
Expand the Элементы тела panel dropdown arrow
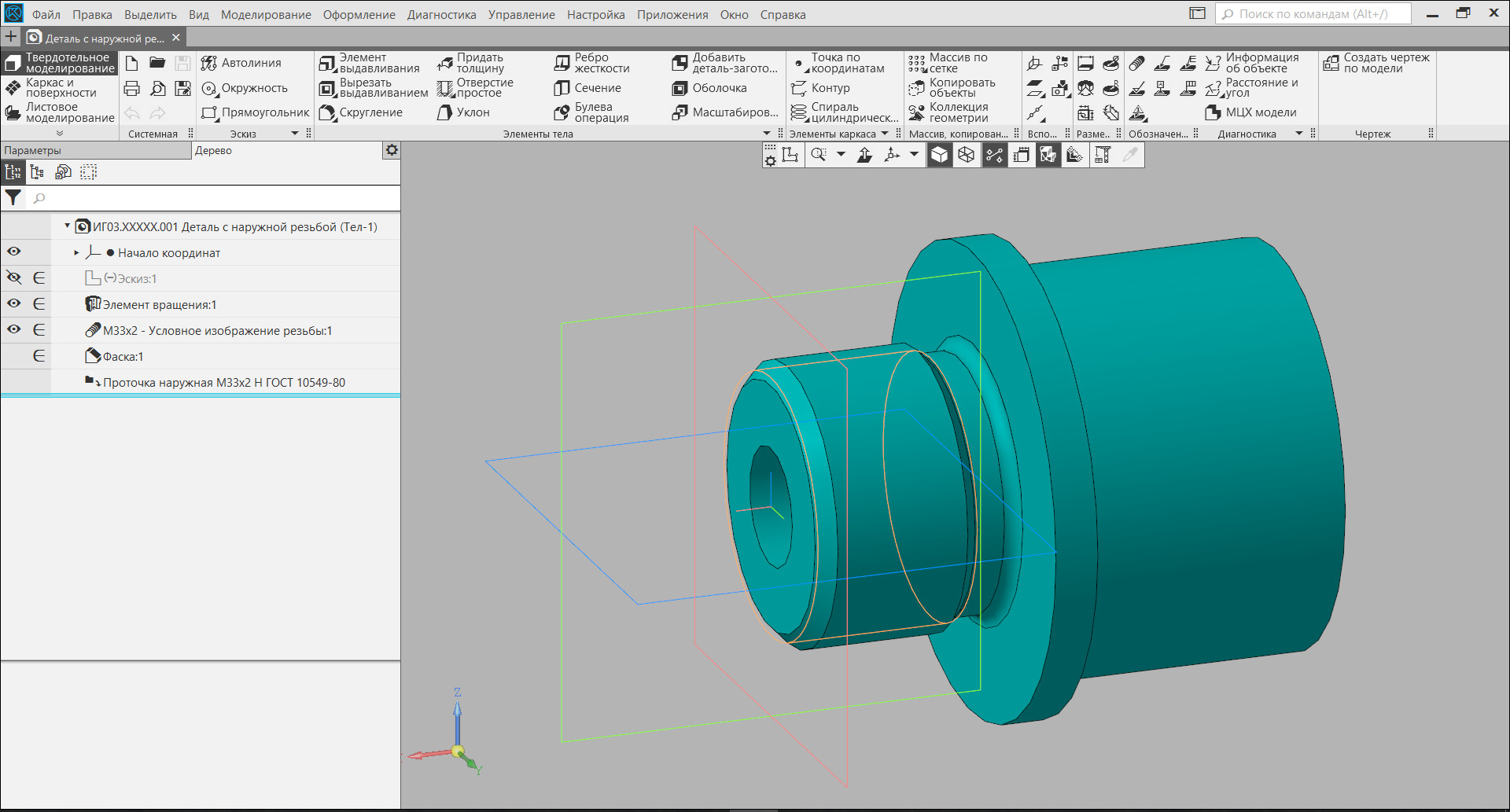[767, 134]
